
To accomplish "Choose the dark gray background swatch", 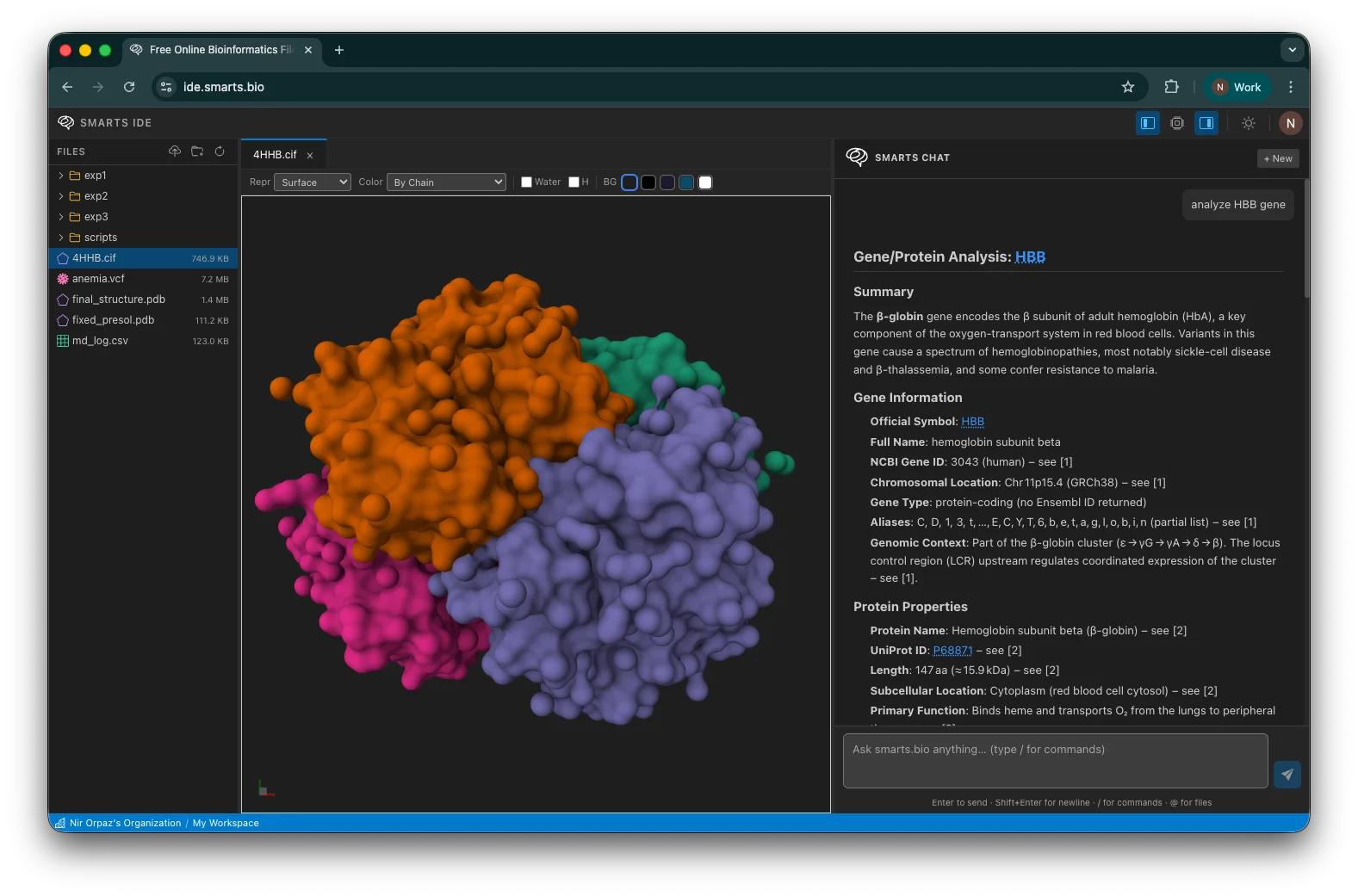I will [629, 182].
